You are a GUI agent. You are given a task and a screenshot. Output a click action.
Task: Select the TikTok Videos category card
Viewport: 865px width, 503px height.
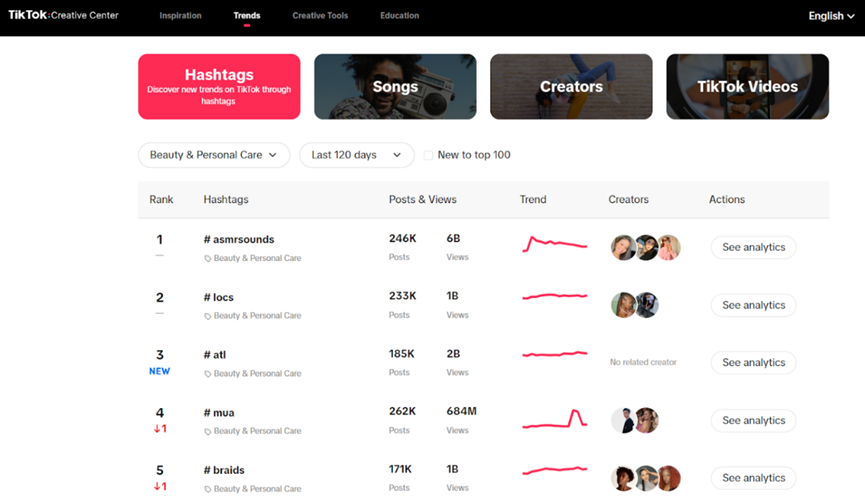[747, 87]
